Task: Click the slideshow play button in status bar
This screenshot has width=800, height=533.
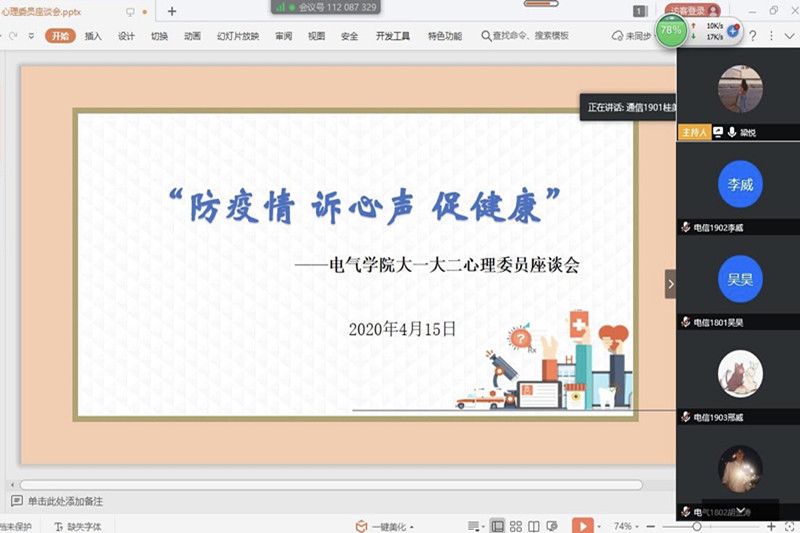Action: pyautogui.click(x=582, y=526)
